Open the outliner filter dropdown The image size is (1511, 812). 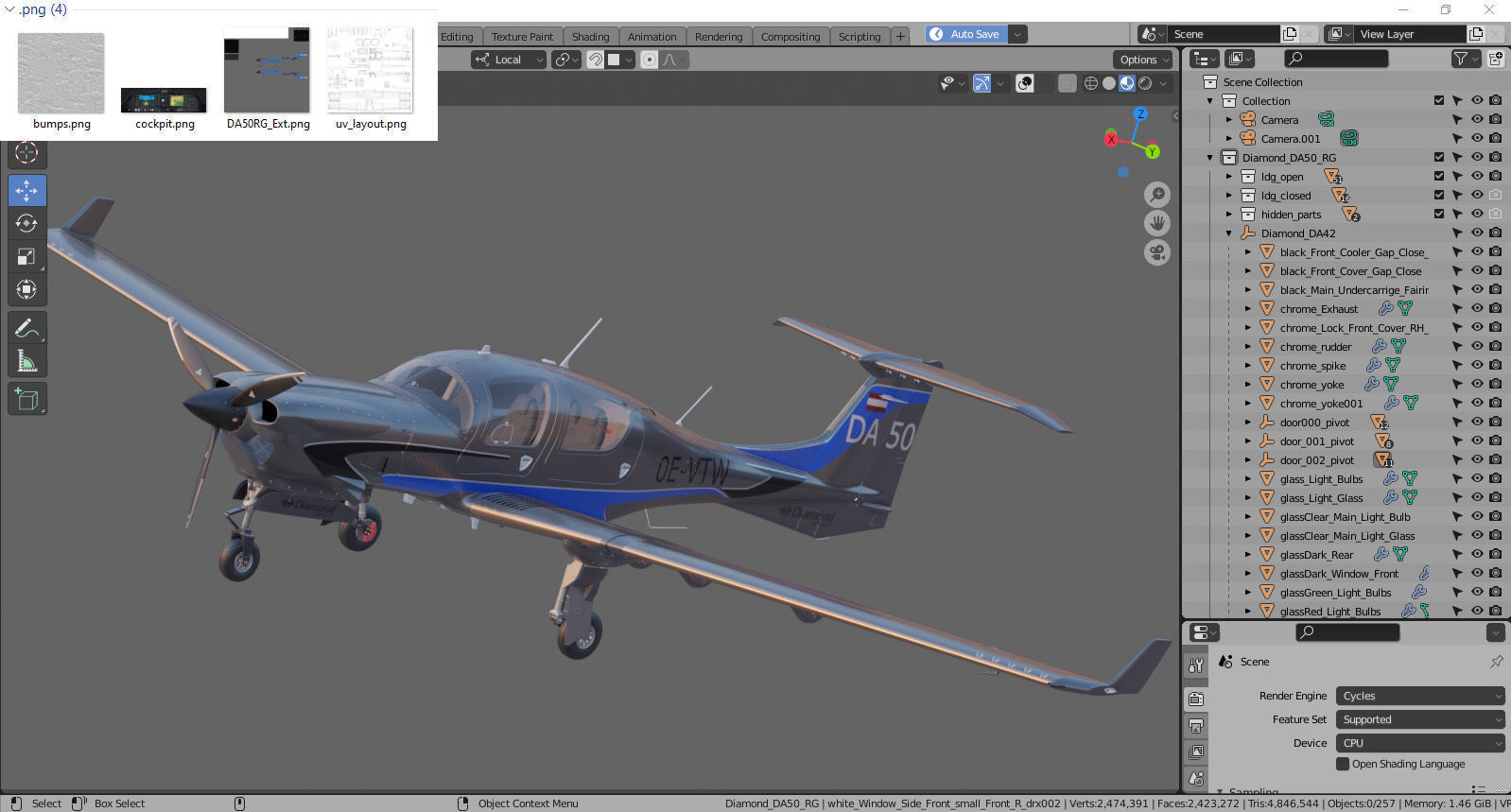(1465, 59)
